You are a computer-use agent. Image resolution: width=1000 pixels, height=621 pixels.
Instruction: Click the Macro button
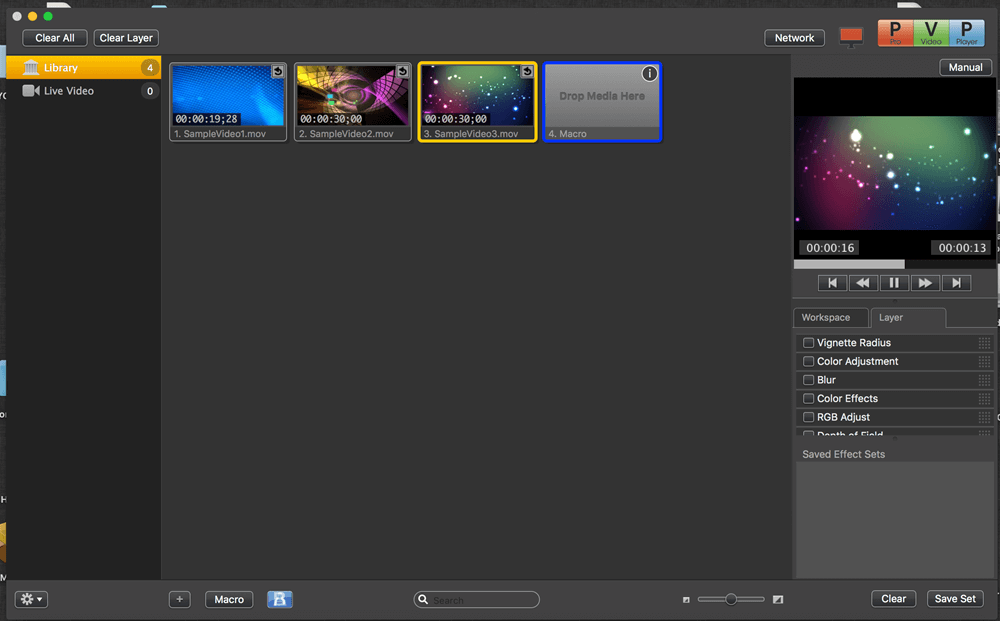click(229, 599)
